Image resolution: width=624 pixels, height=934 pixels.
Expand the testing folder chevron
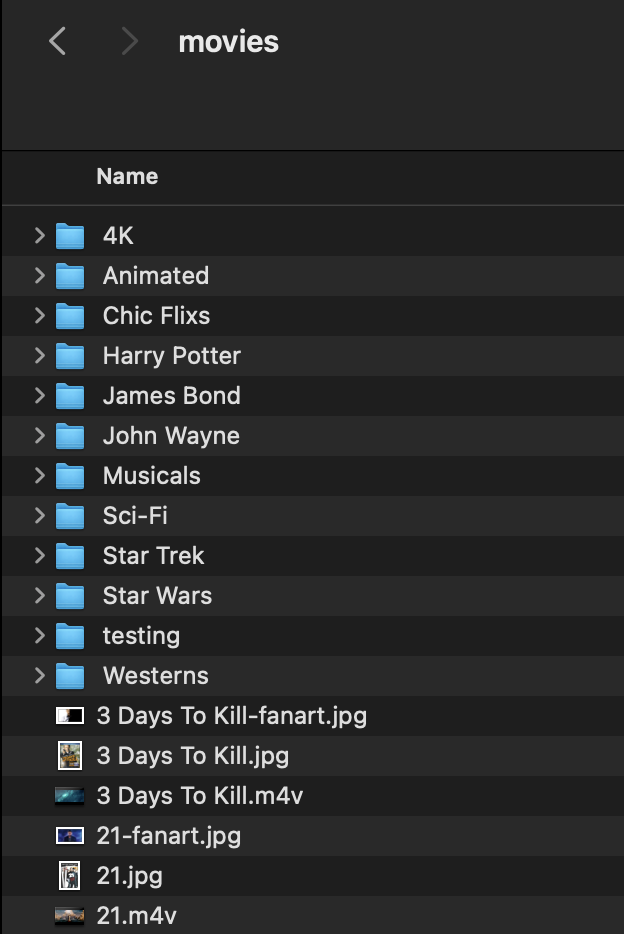click(x=39, y=636)
